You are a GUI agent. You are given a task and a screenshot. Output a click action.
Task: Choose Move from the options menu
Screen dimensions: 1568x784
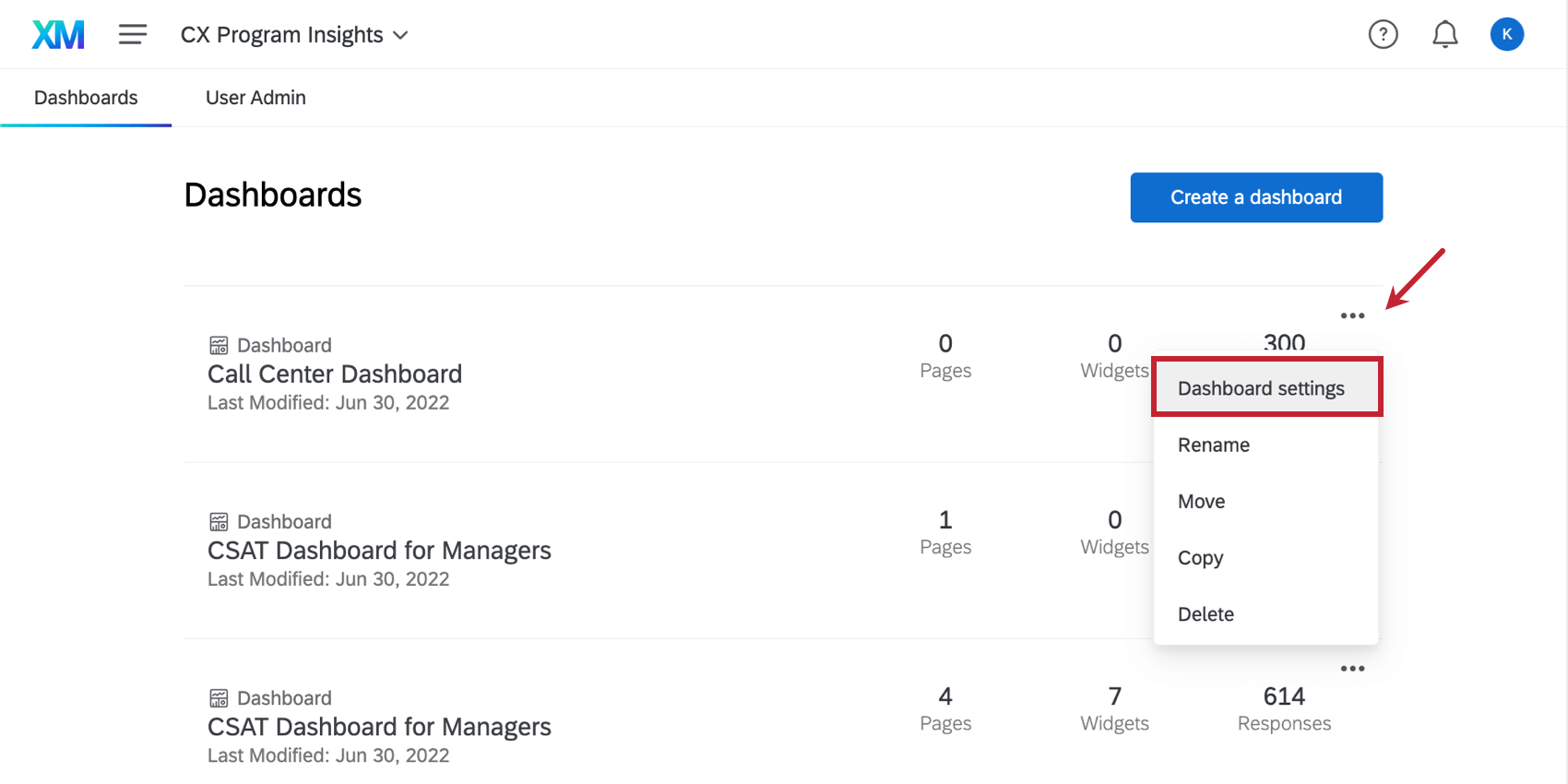click(x=1202, y=502)
